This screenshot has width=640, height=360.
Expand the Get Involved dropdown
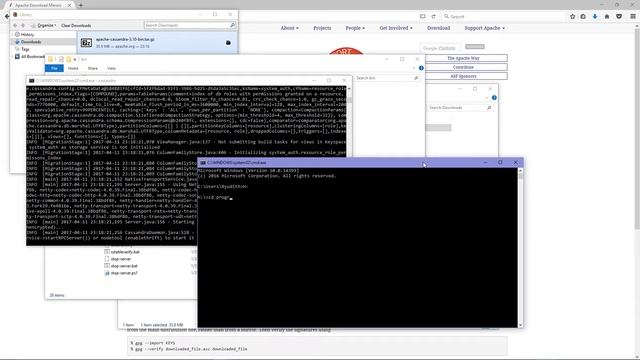[396, 28]
